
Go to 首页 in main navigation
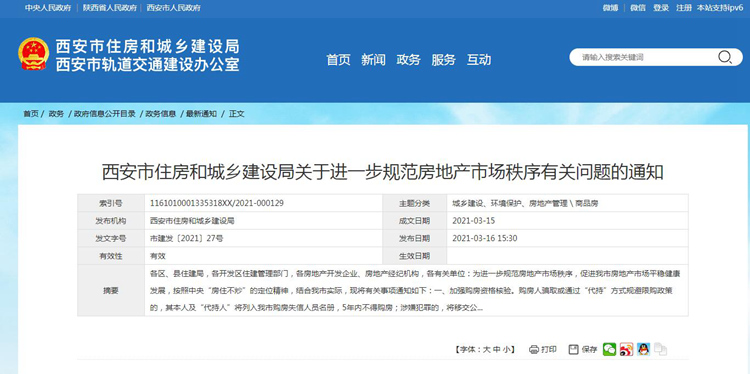pos(338,60)
